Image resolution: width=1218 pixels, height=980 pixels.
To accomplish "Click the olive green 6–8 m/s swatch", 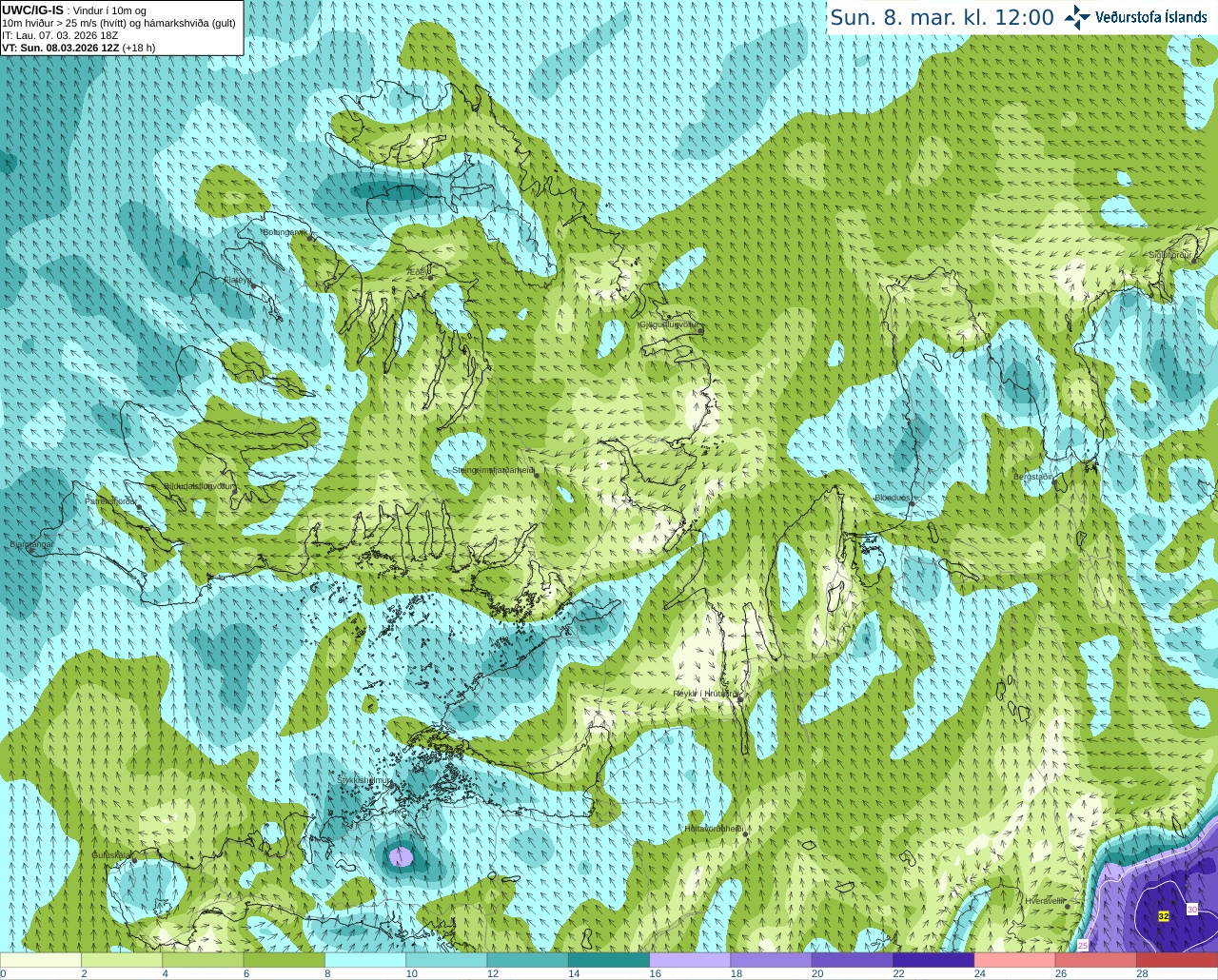I will 285,960.
